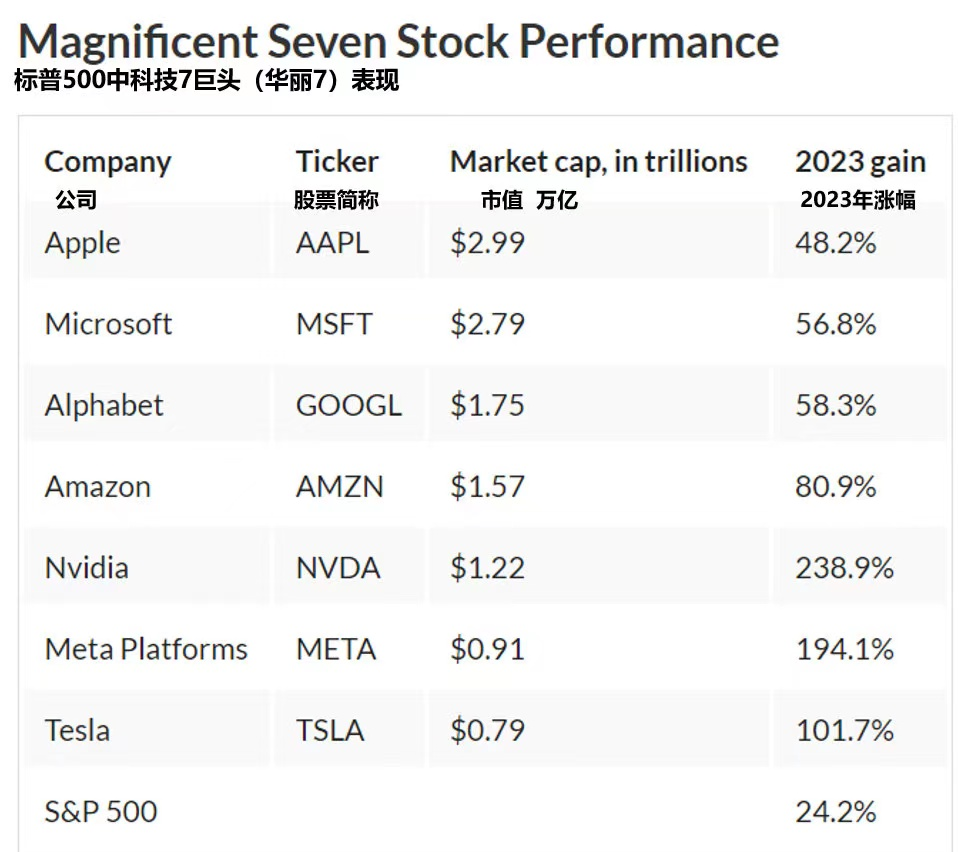Click the GOOGL ticker symbol

348,405
